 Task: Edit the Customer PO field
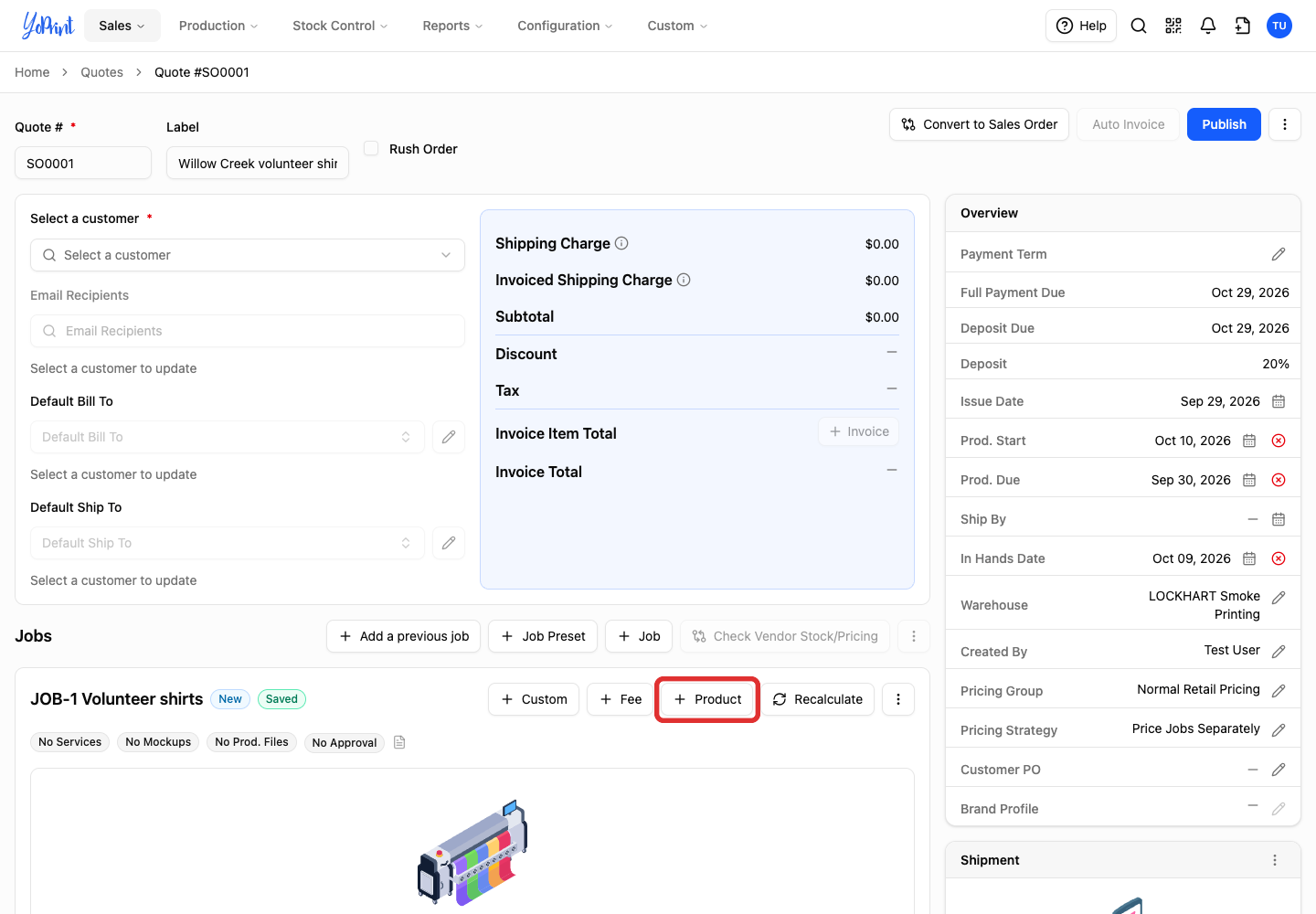coord(1279,770)
